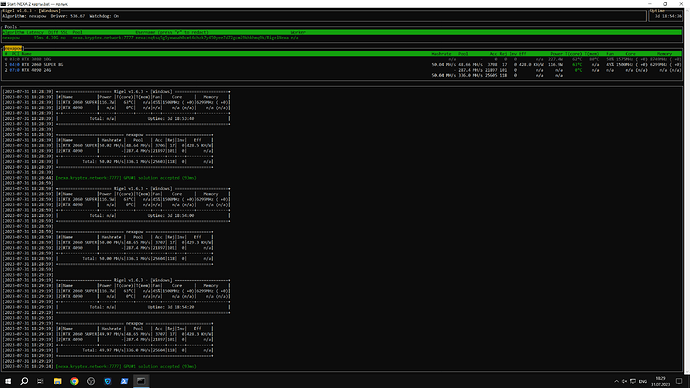Launch File Explorer from the taskbar
Screen dimensions: 690x388
58,381
